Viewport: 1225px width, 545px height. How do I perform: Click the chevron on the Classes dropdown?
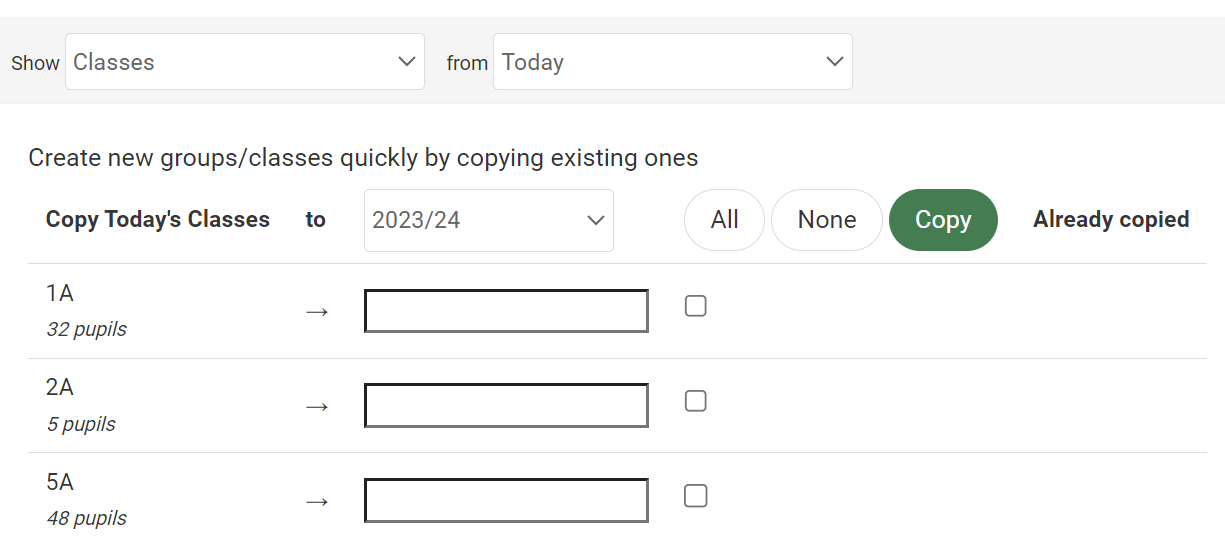coord(406,62)
